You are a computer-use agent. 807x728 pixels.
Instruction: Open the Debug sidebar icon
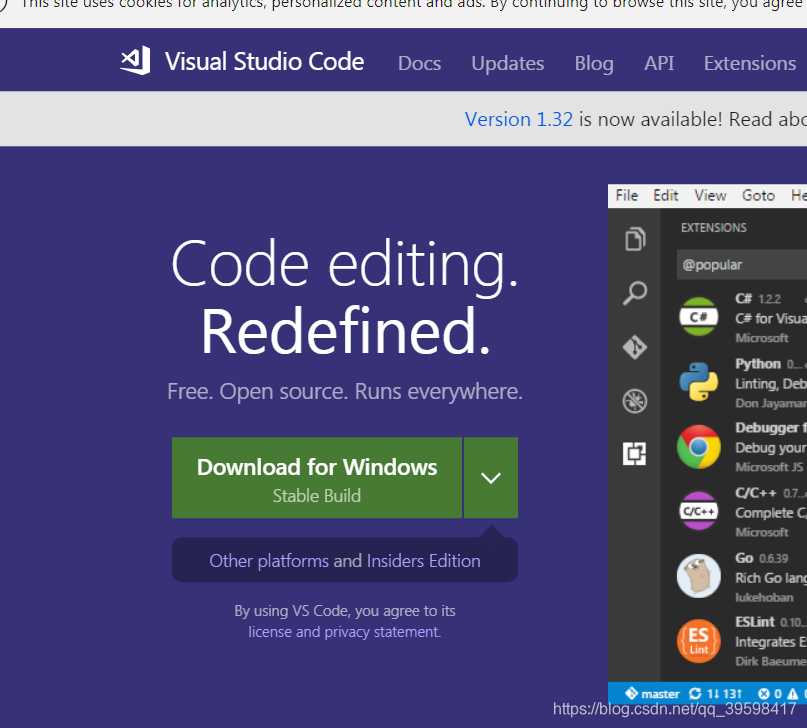tap(636, 400)
